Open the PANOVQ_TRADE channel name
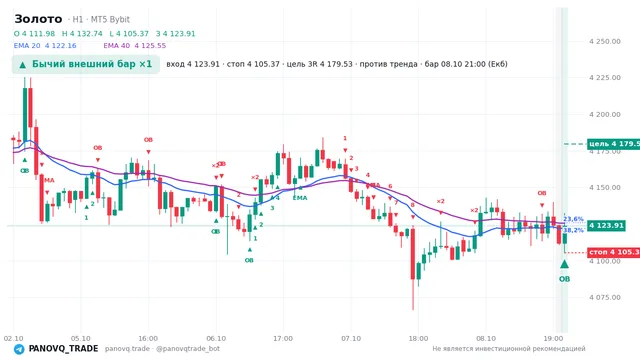Image resolution: width=640 pixels, height=360 pixels. point(63,349)
